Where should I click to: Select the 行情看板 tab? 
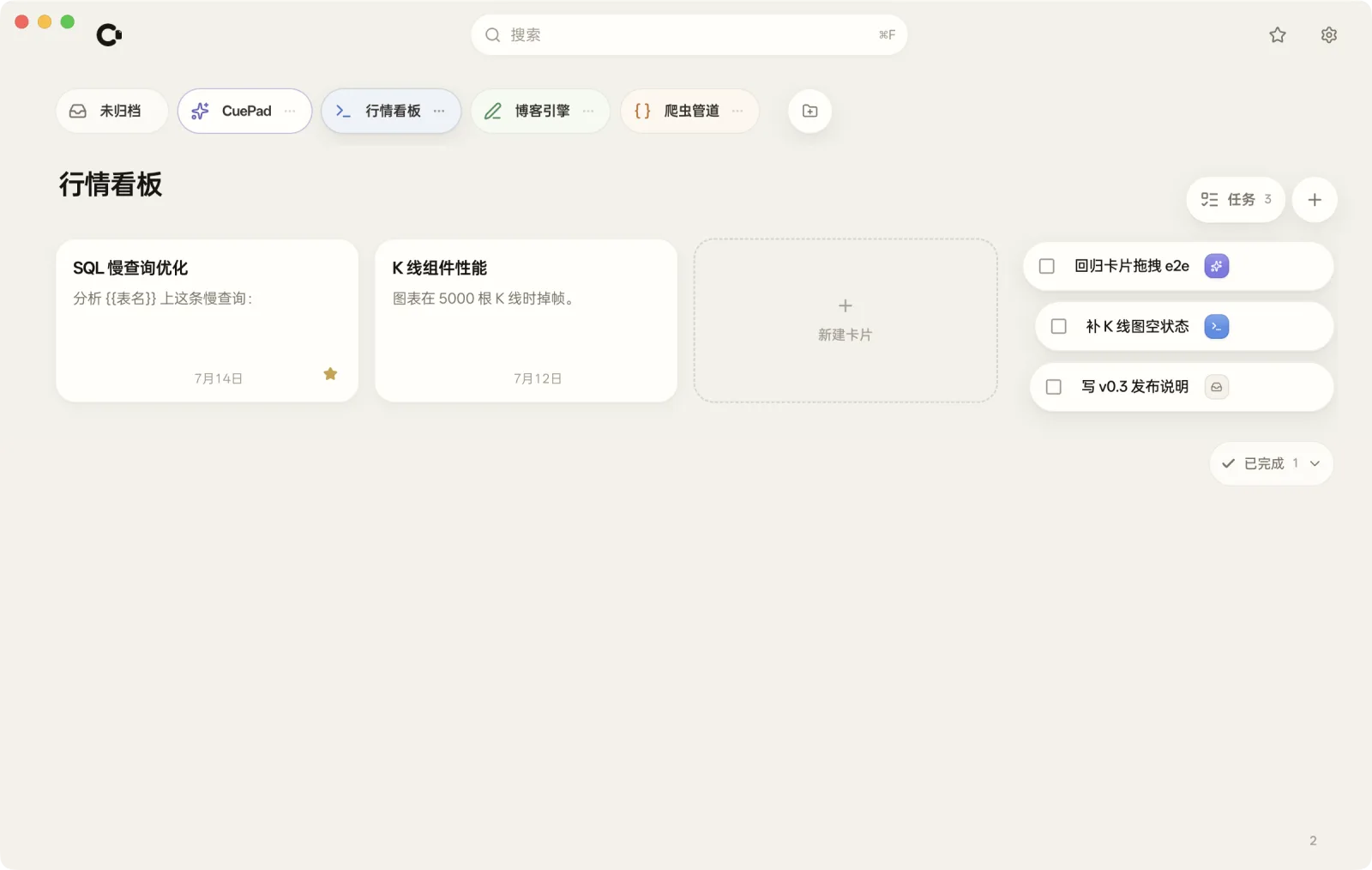click(392, 111)
